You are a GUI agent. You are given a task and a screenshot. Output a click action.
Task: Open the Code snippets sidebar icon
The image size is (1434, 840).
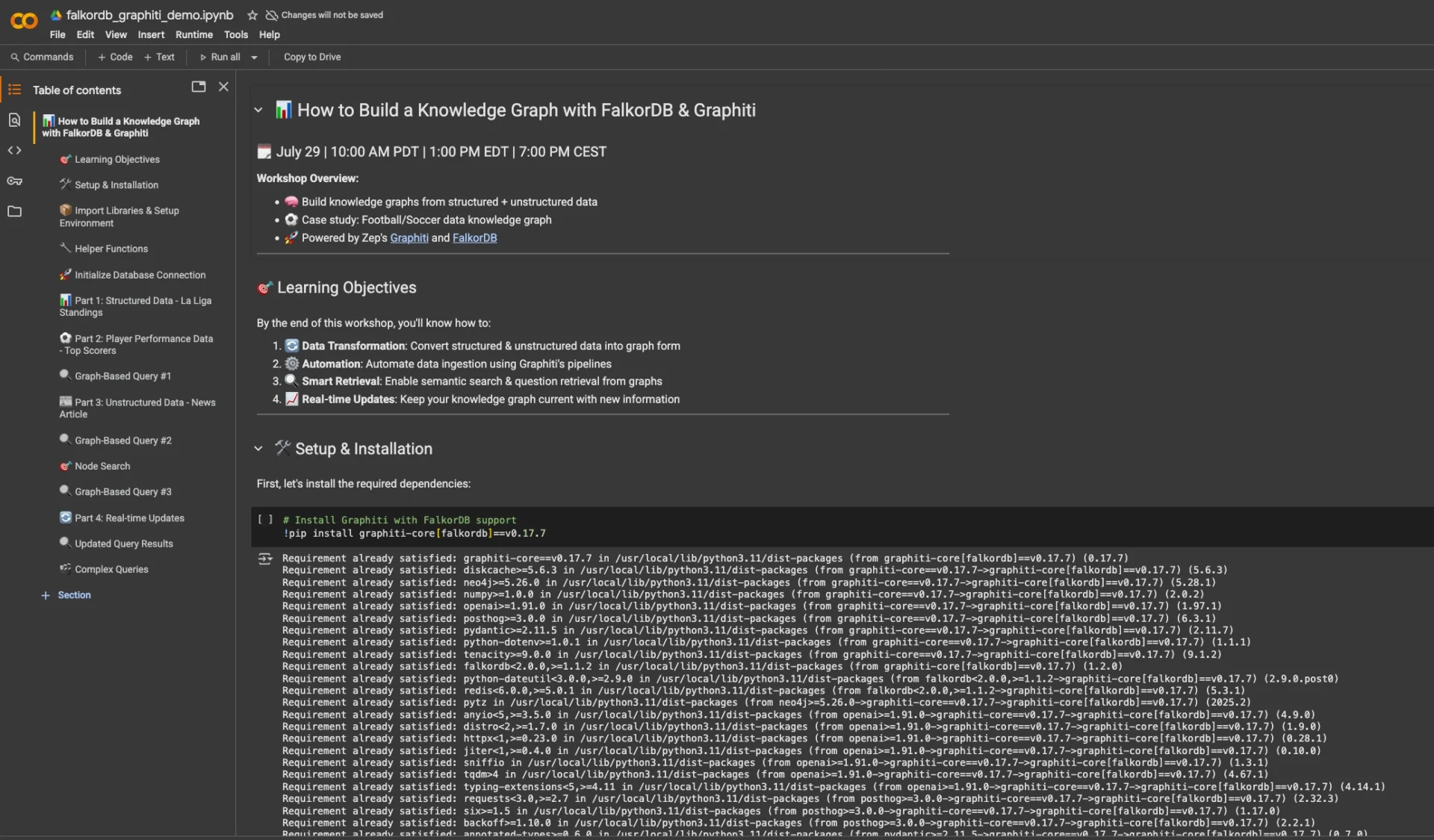[x=14, y=150]
